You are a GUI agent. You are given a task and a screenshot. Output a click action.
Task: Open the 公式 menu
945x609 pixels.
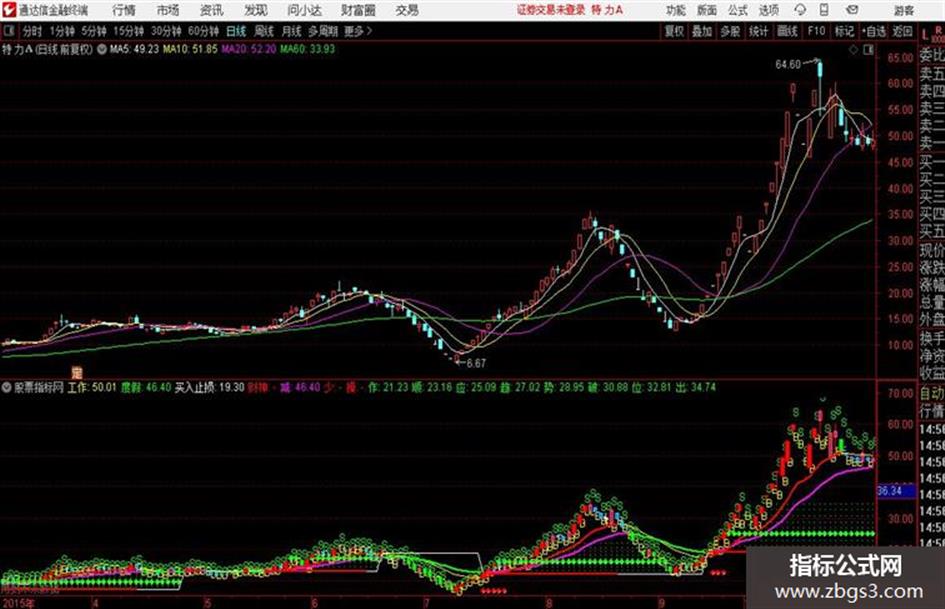(737, 10)
